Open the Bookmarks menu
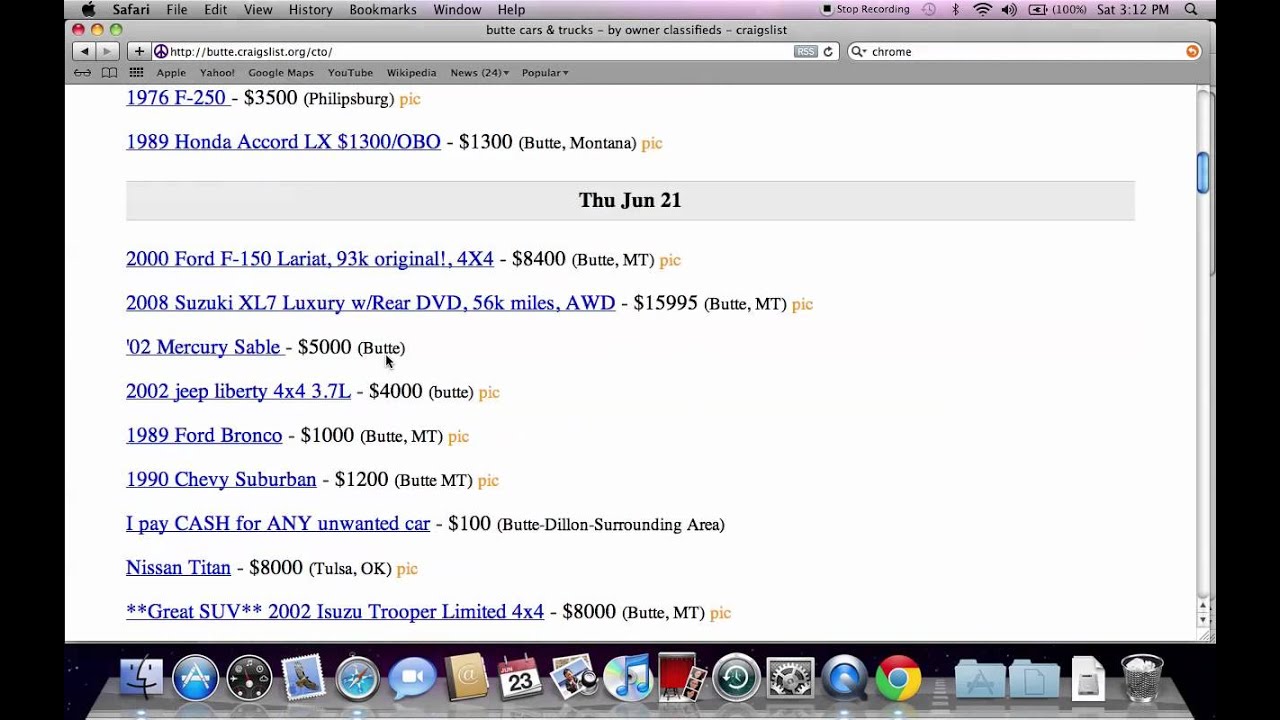Viewport: 1280px width, 720px height. click(383, 9)
